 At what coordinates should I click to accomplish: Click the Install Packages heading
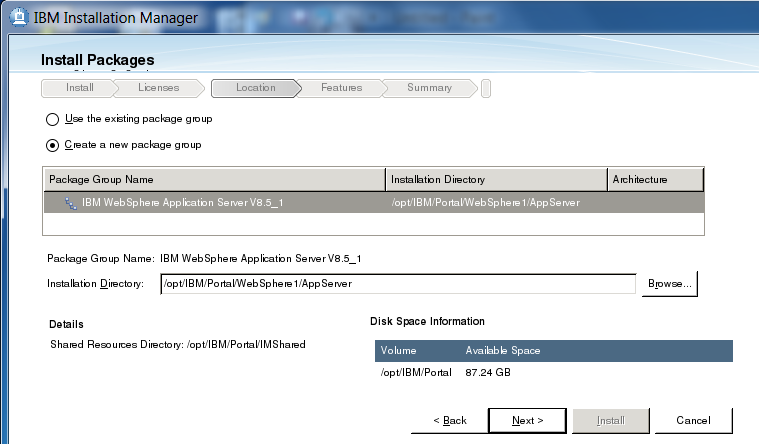pos(97,60)
